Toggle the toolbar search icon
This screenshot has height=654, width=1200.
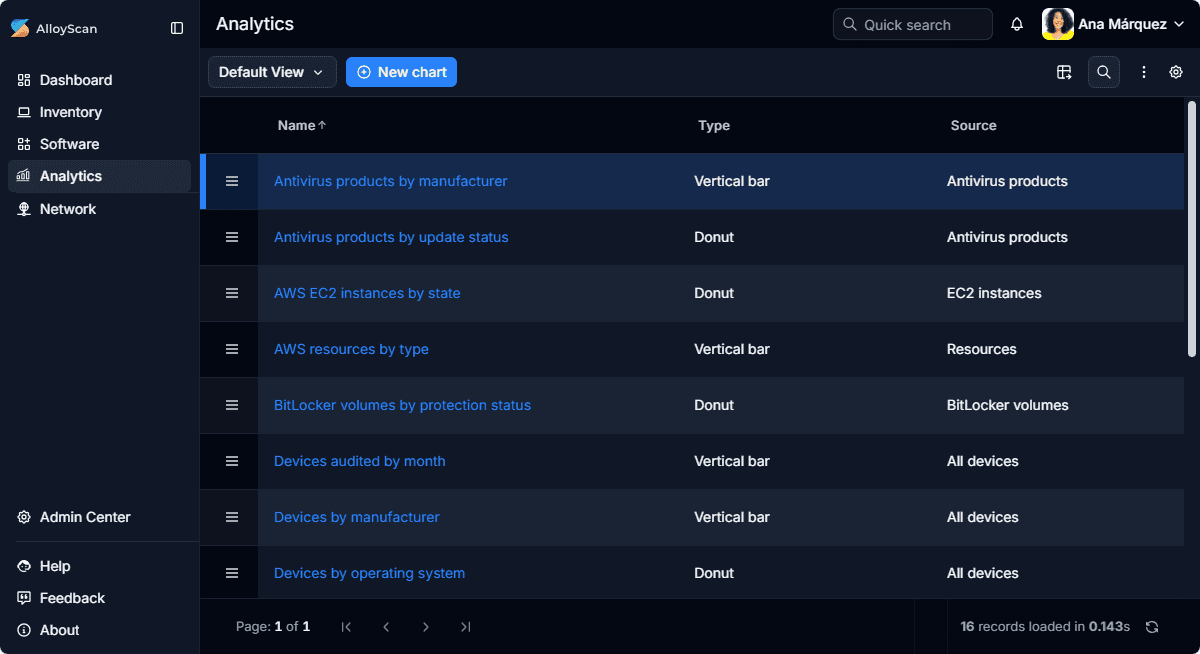tap(1104, 72)
